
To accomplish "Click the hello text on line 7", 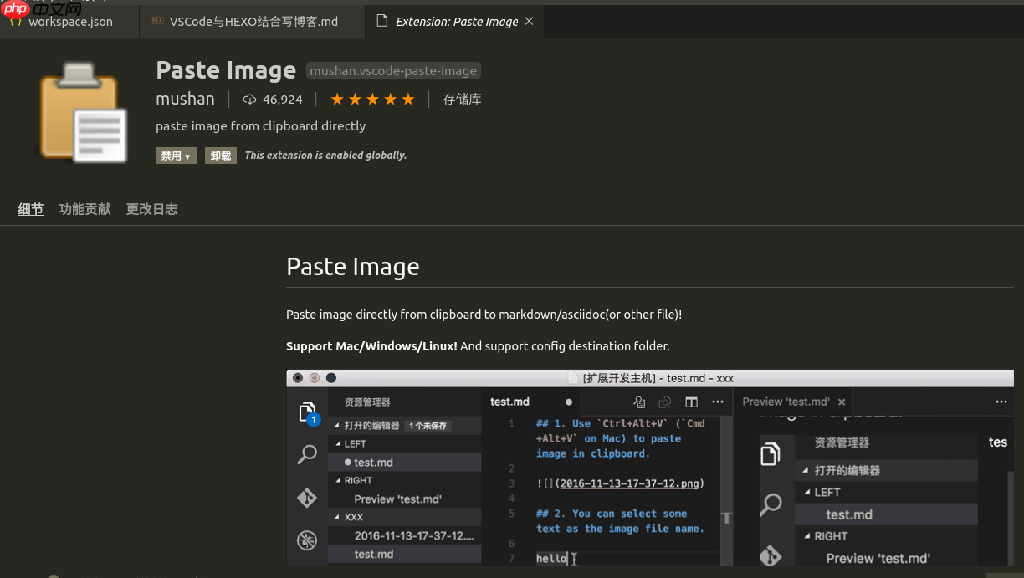I will (x=552, y=558).
